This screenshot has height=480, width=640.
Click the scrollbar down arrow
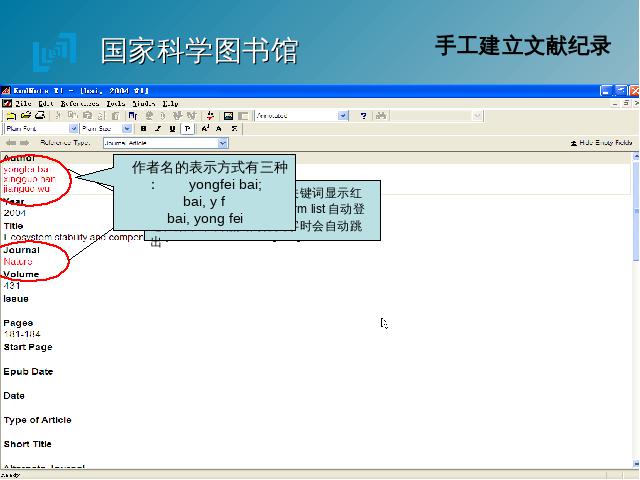[636, 464]
